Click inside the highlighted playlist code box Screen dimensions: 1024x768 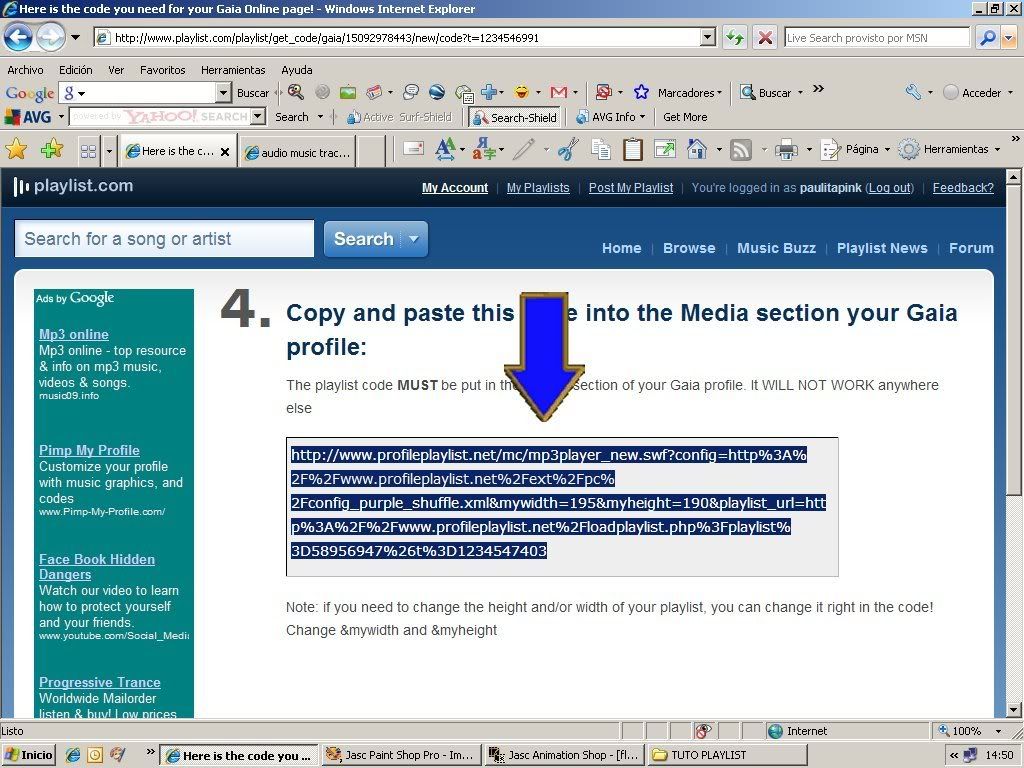(x=562, y=507)
